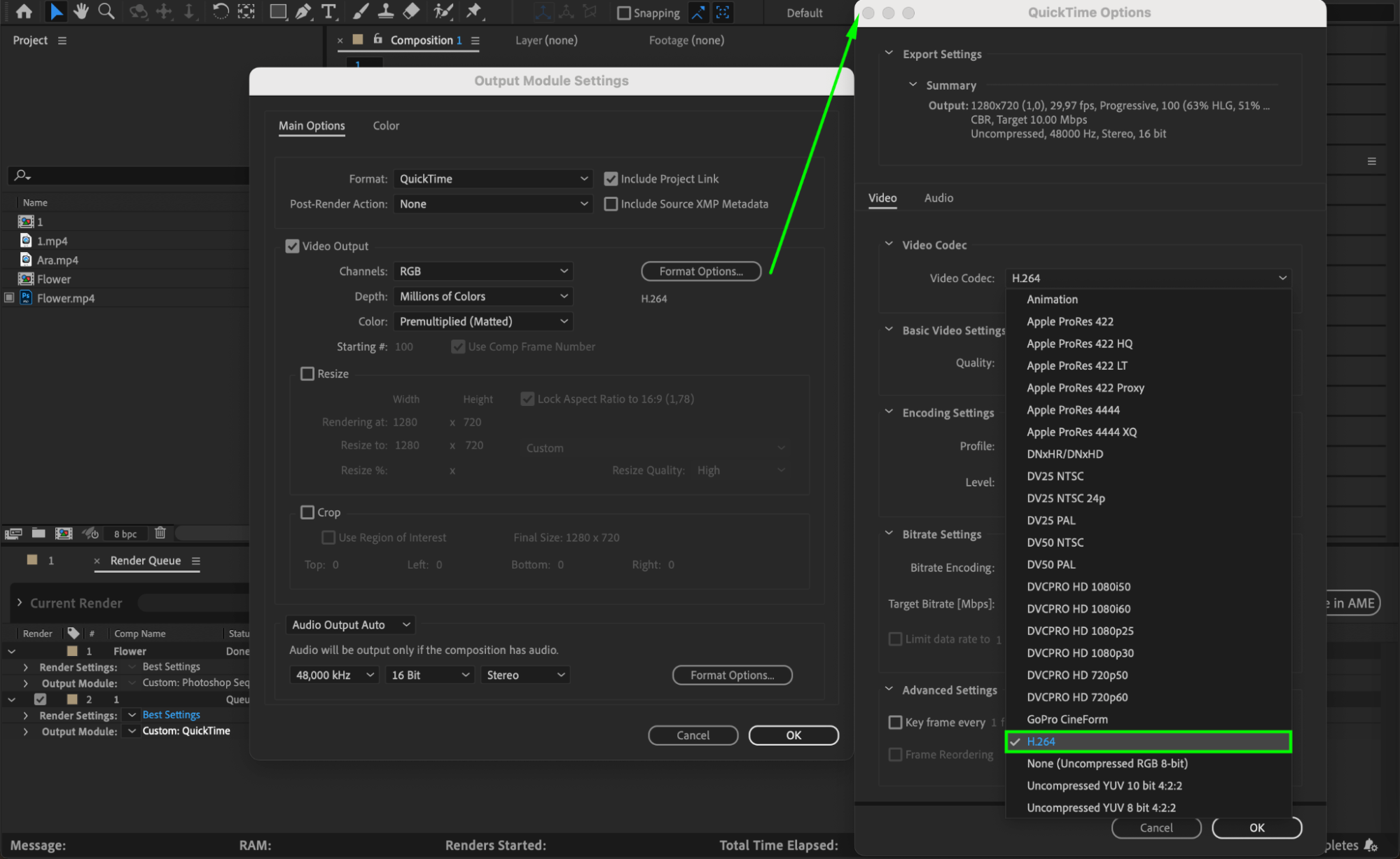Image resolution: width=1400 pixels, height=859 pixels.
Task: Switch to the Audio tab in QuickTime Options
Action: click(x=938, y=198)
